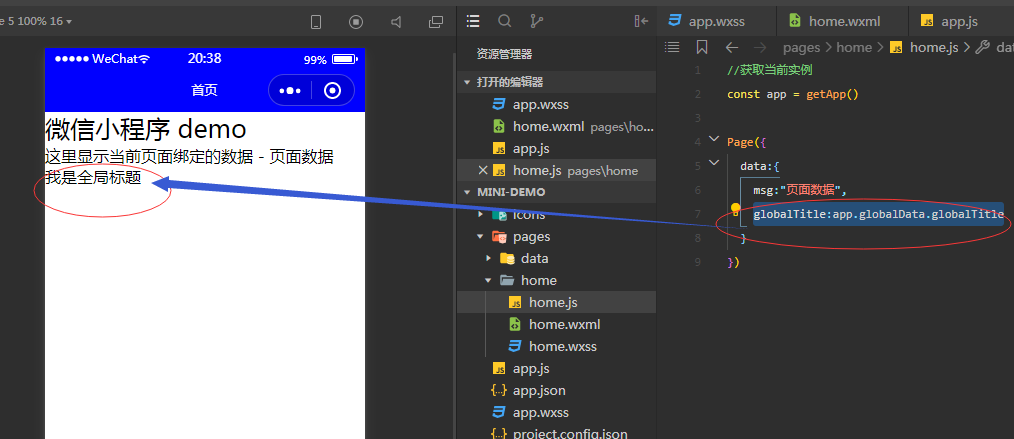Open the search magnifier icon
The height and width of the screenshot is (439, 1014).
504,21
